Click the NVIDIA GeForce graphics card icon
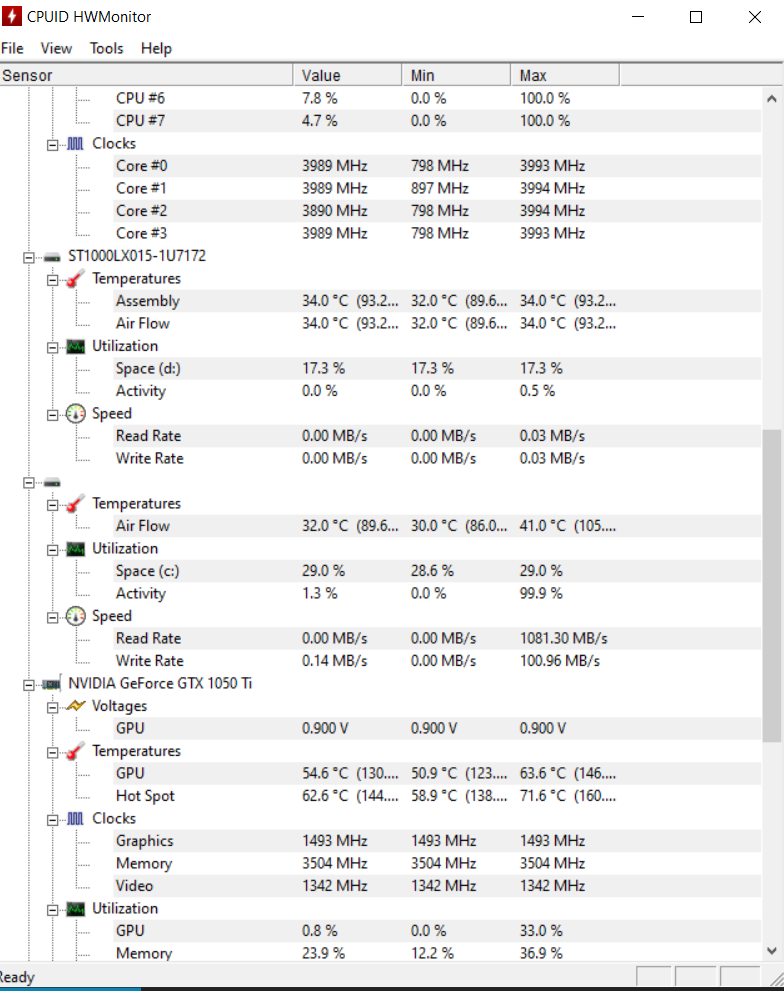Viewport: 784px width, 991px height. (x=52, y=684)
